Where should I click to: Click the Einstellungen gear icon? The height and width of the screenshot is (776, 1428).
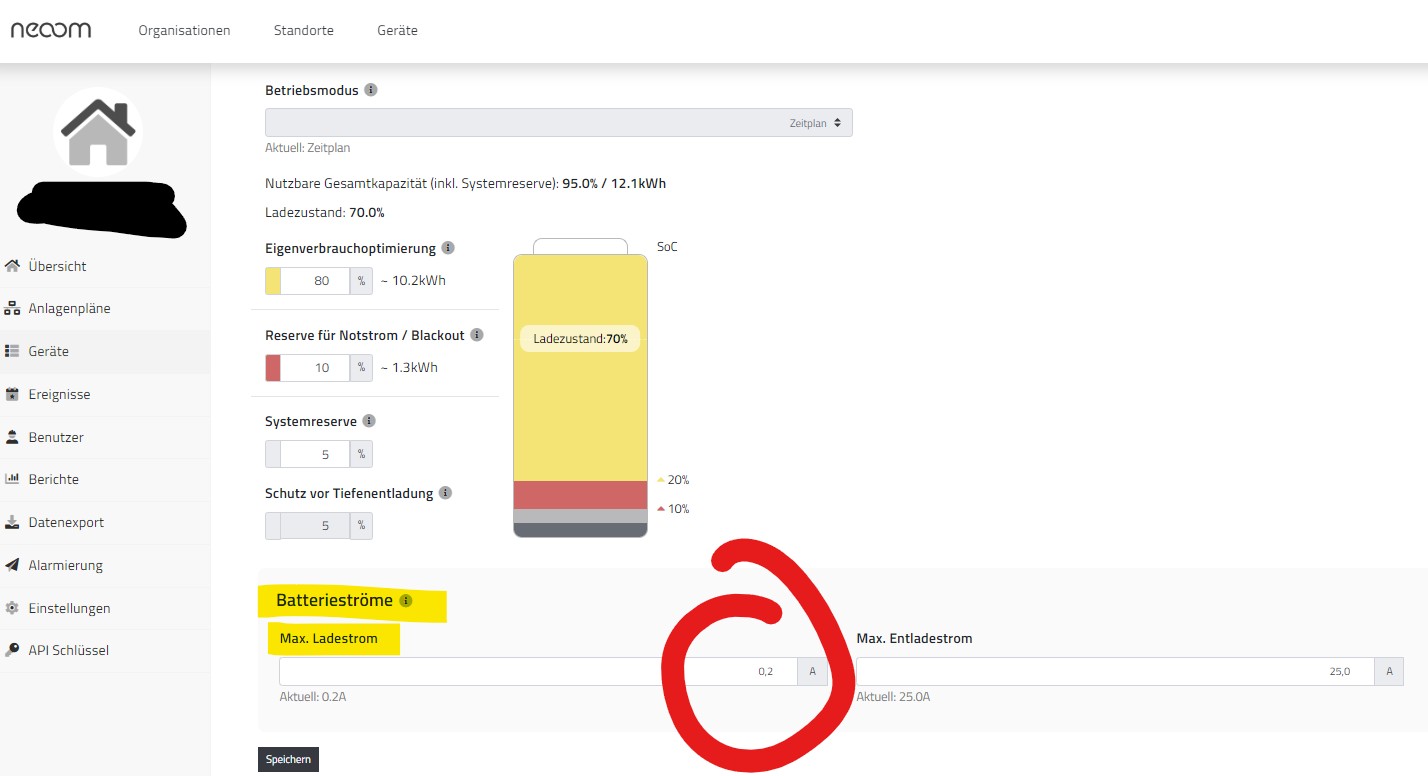[12, 608]
